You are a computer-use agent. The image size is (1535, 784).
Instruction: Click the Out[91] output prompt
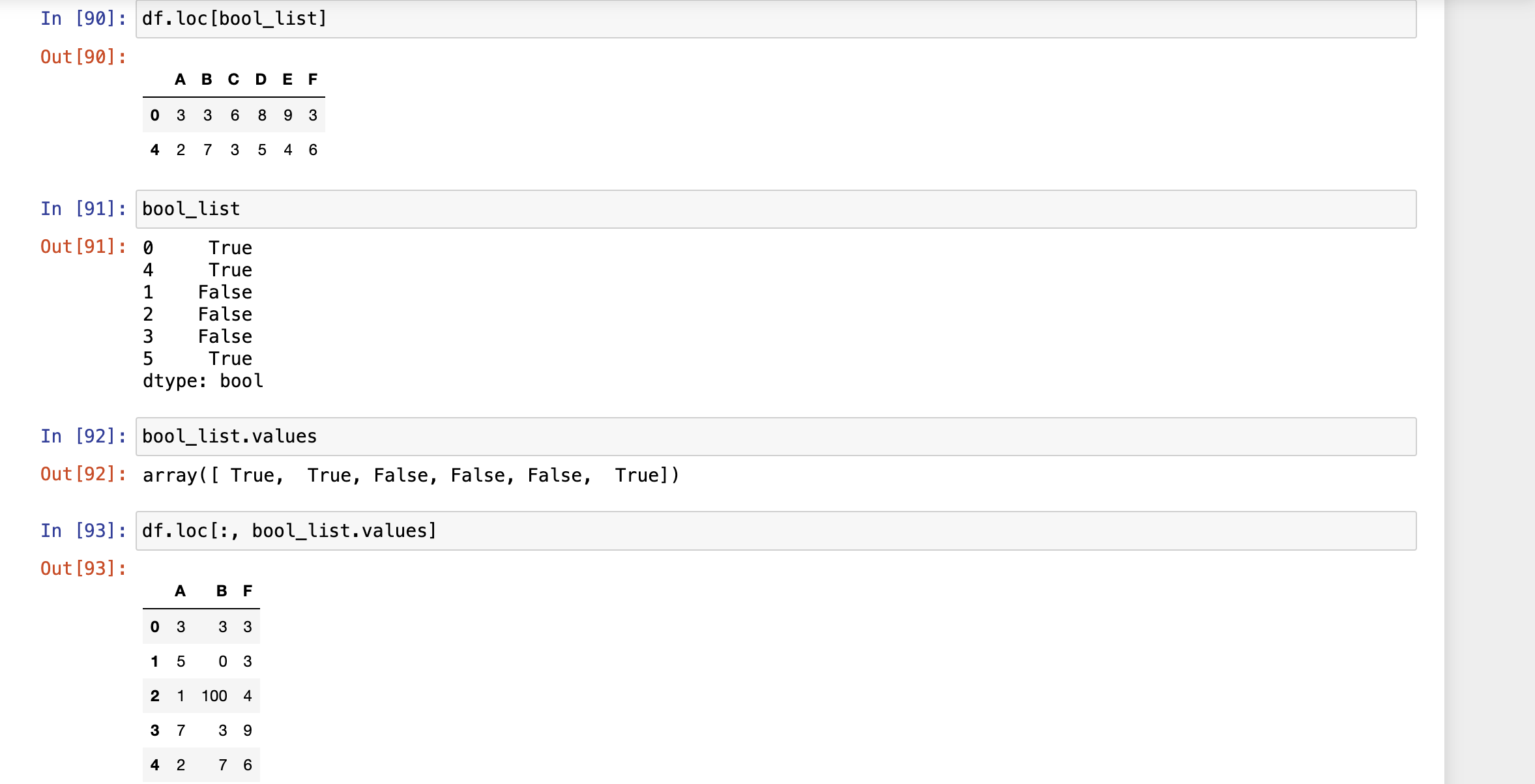pos(83,247)
